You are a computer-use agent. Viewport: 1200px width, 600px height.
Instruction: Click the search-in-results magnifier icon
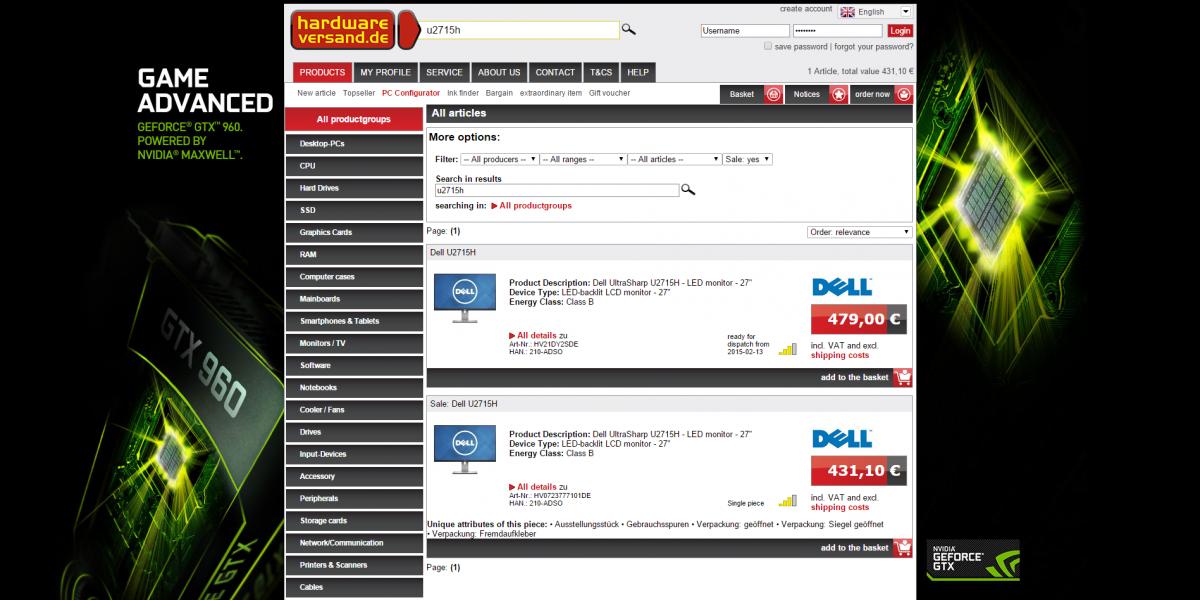click(688, 190)
